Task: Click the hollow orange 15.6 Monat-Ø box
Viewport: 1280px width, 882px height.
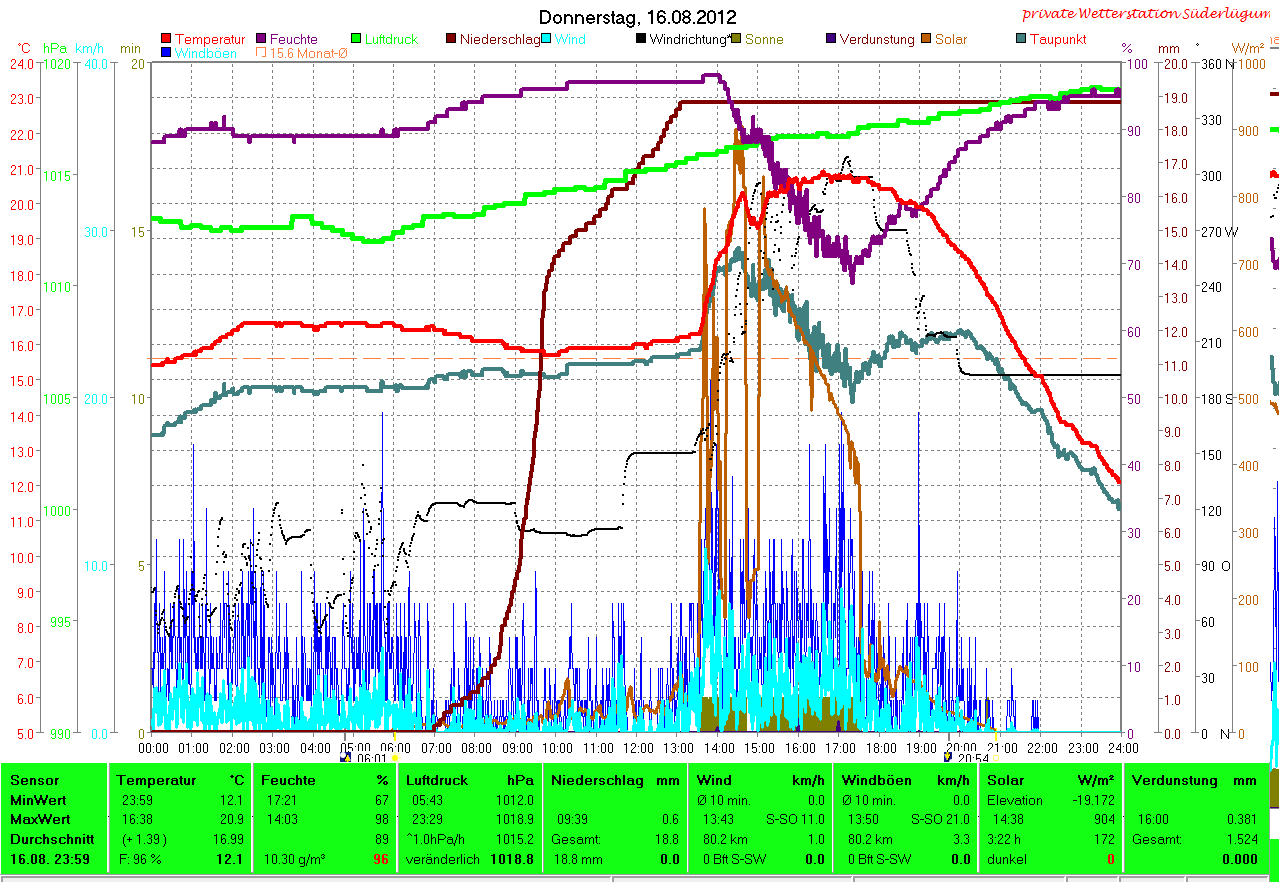Action: (x=262, y=53)
